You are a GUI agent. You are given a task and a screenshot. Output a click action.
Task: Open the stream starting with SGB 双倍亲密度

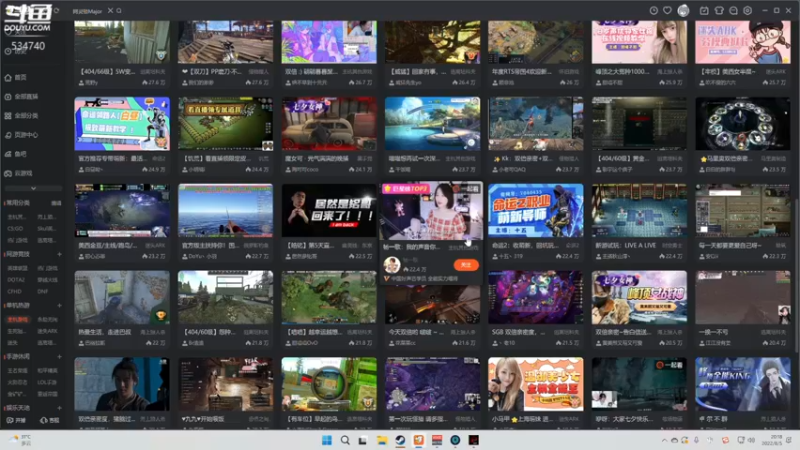(536, 297)
